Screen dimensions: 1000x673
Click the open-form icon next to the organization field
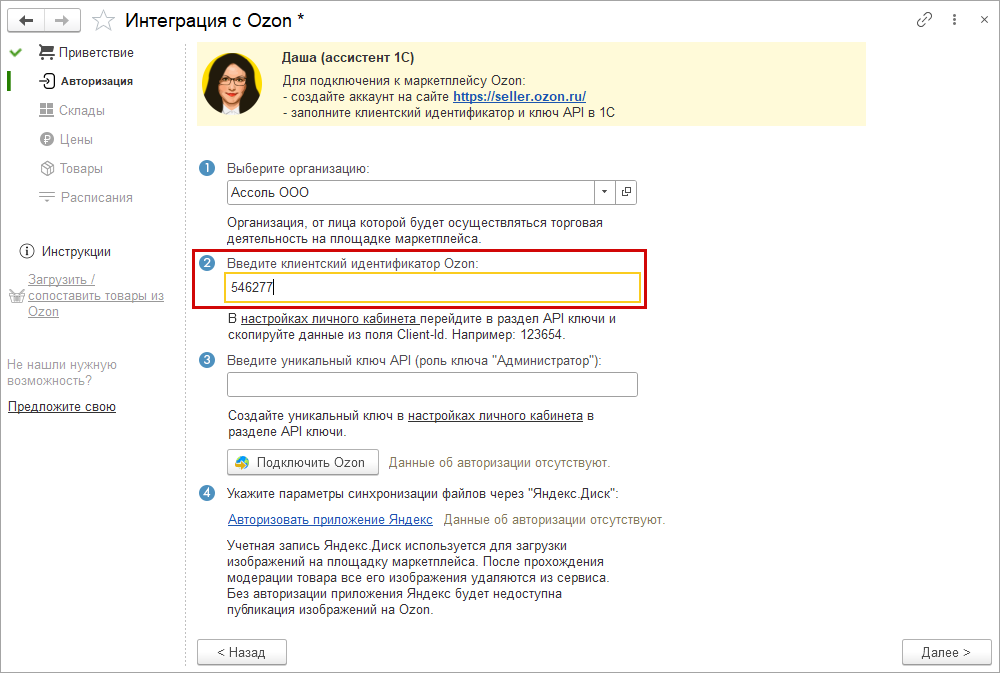tap(626, 192)
